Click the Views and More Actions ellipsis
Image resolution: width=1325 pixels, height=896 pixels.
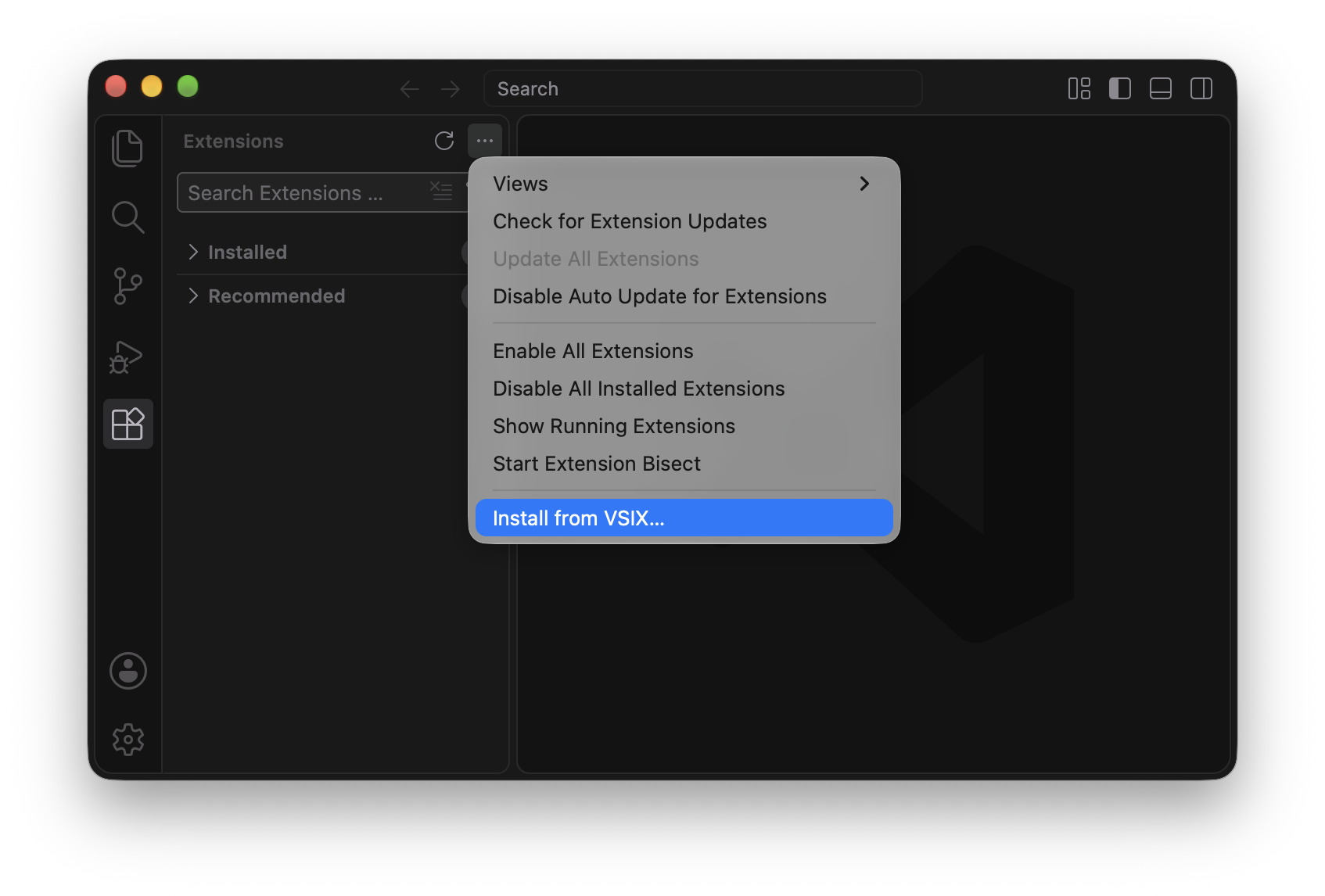coord(485,141)
